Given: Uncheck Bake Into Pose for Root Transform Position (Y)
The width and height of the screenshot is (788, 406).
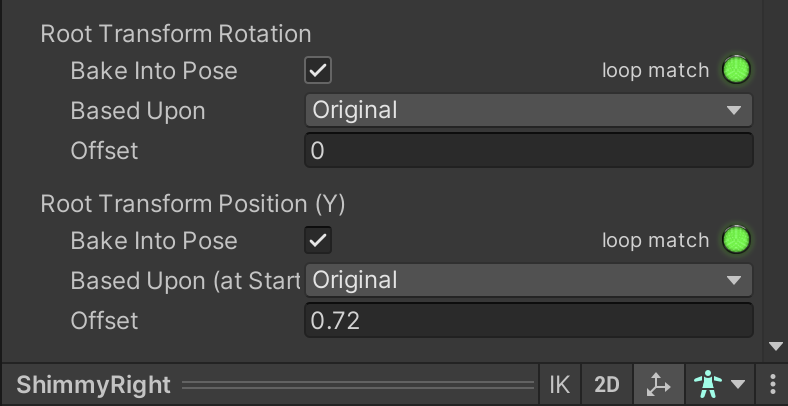Looking at the screenshot, I should click(318, 241).
